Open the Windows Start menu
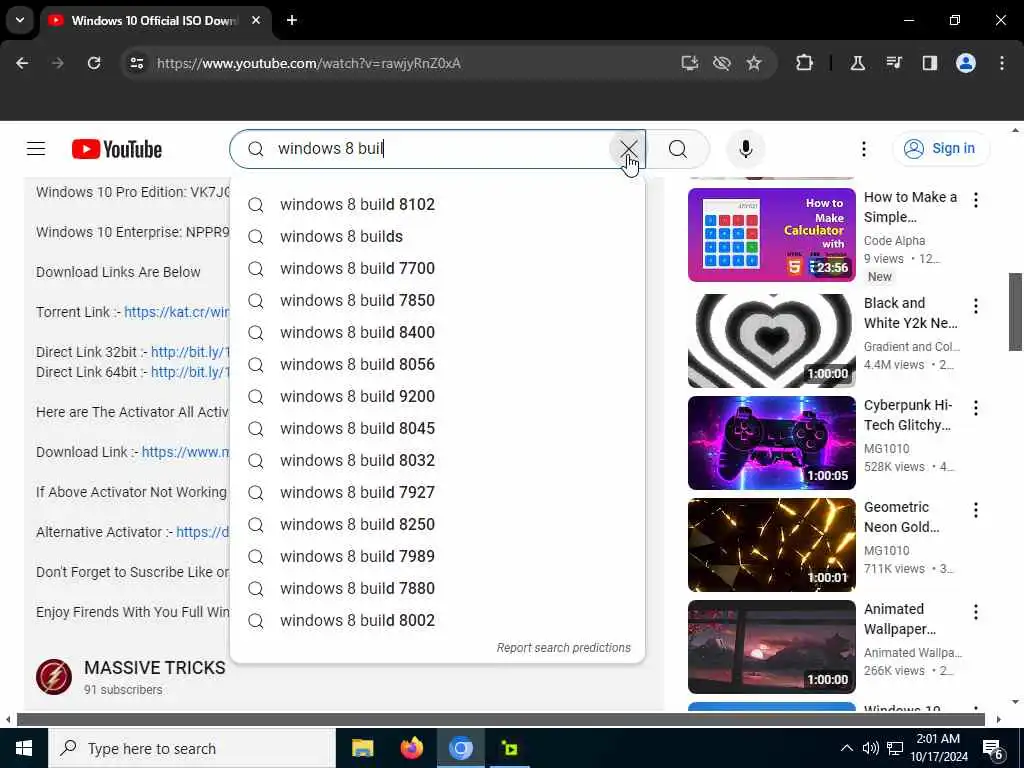The image size is (1024, 768). [x=24, y=748]
